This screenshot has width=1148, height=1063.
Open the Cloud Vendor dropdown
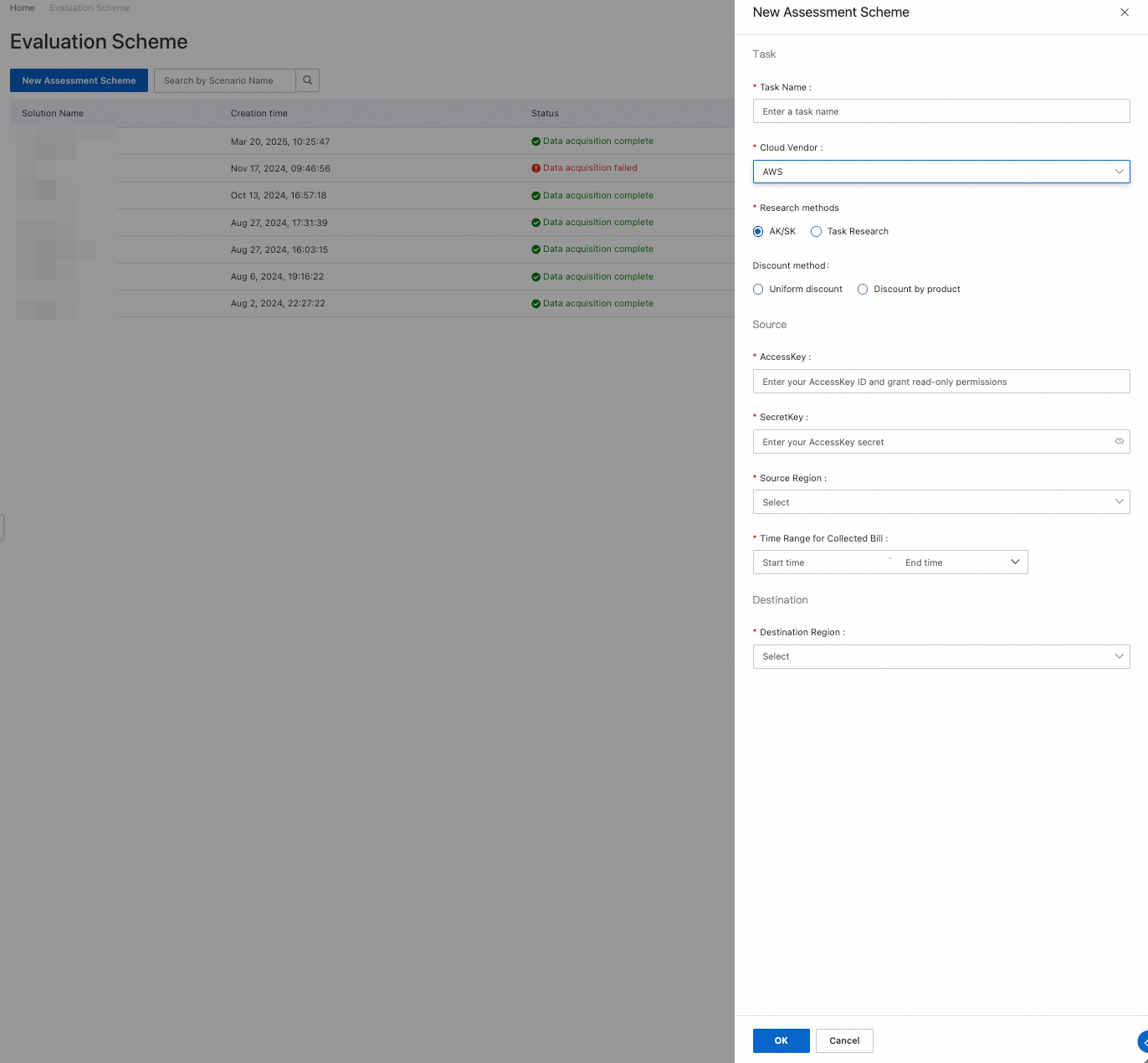[940, 172]
